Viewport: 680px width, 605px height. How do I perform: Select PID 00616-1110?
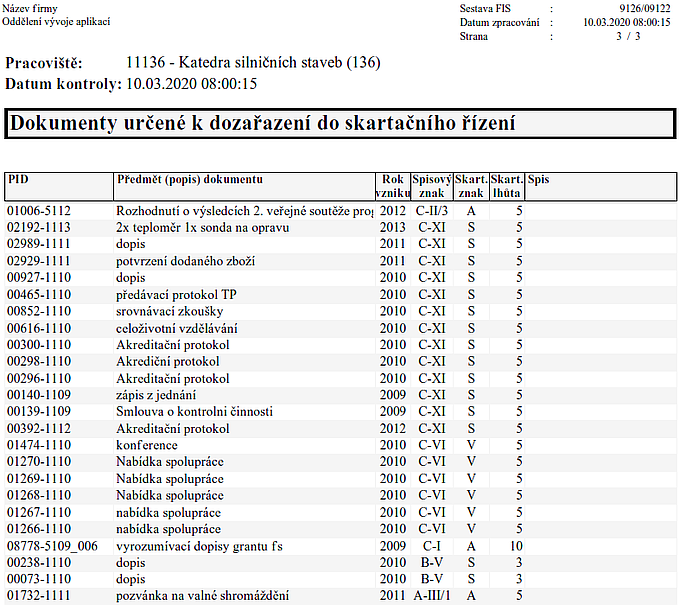point(39,328)
